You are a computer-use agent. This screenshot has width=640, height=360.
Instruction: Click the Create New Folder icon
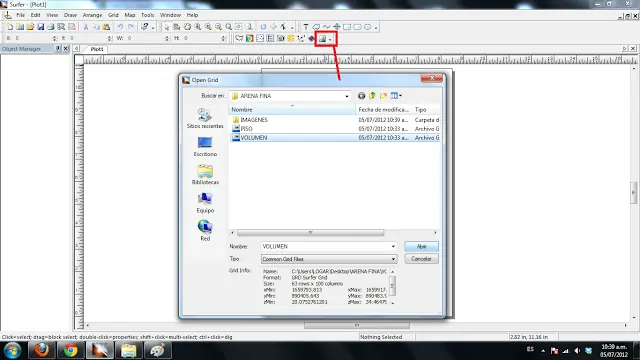click(383, 96)
